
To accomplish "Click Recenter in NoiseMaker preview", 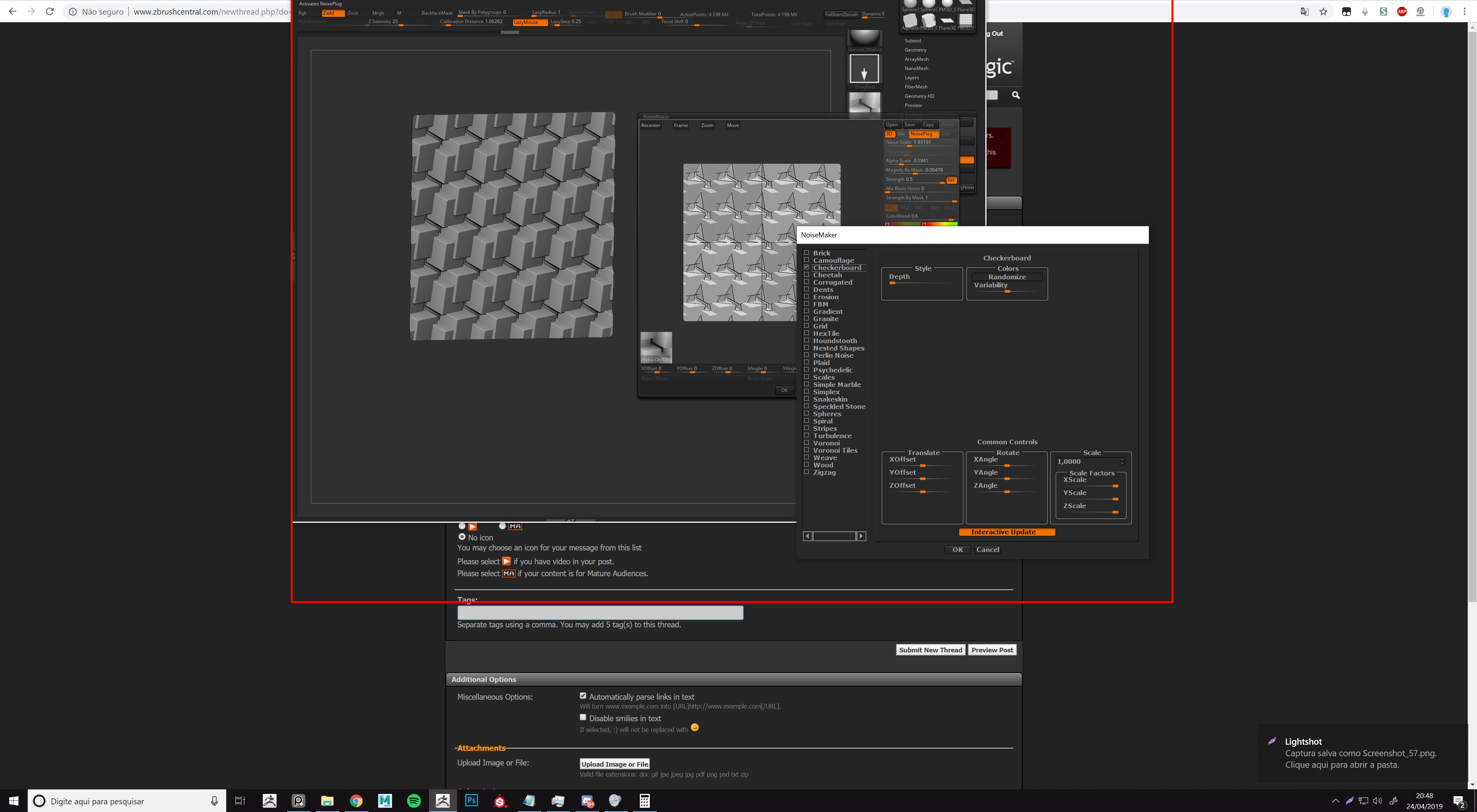I will tap(651, 125).
